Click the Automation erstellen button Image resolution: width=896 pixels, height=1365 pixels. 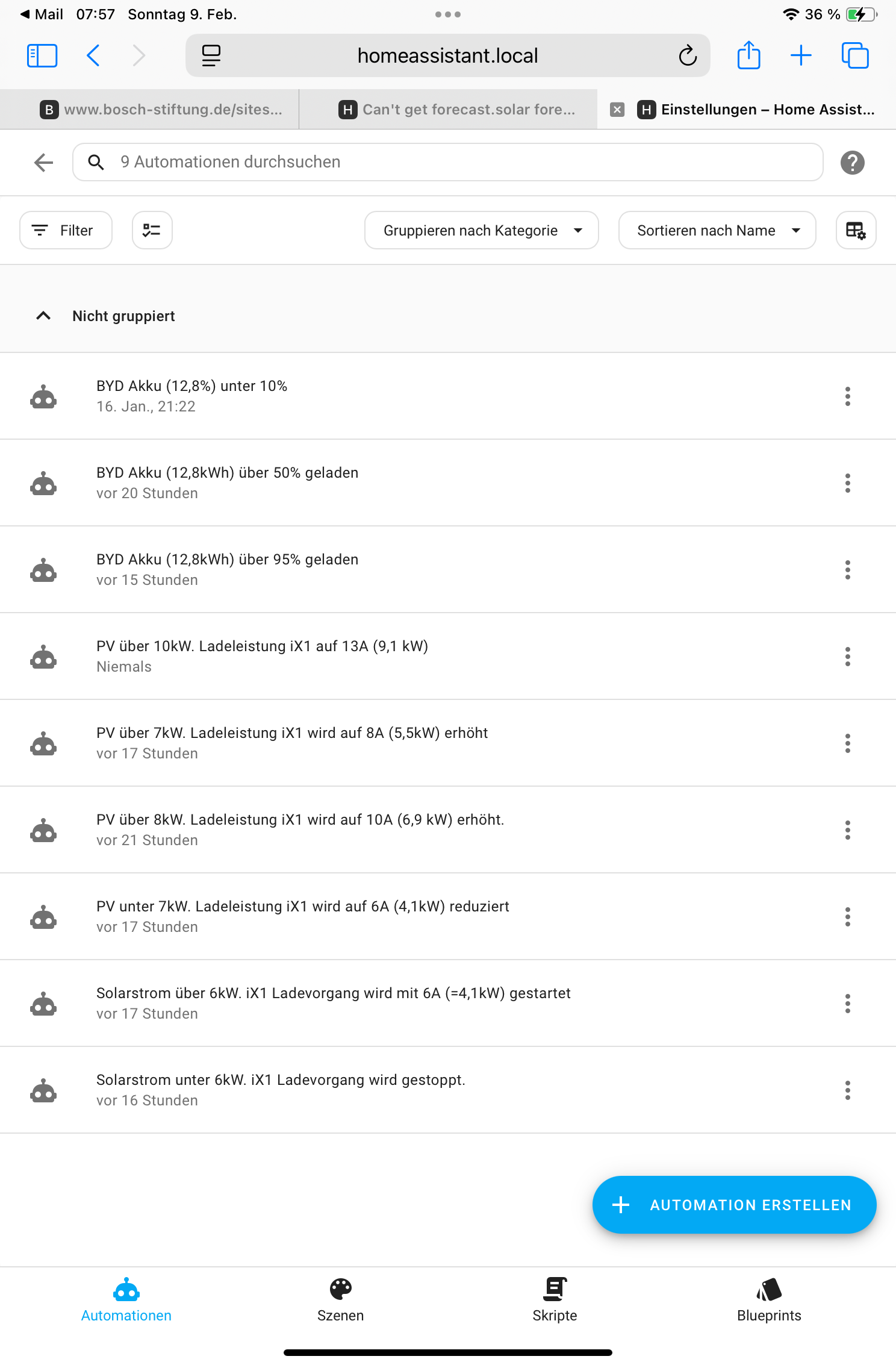[734, 1205]
